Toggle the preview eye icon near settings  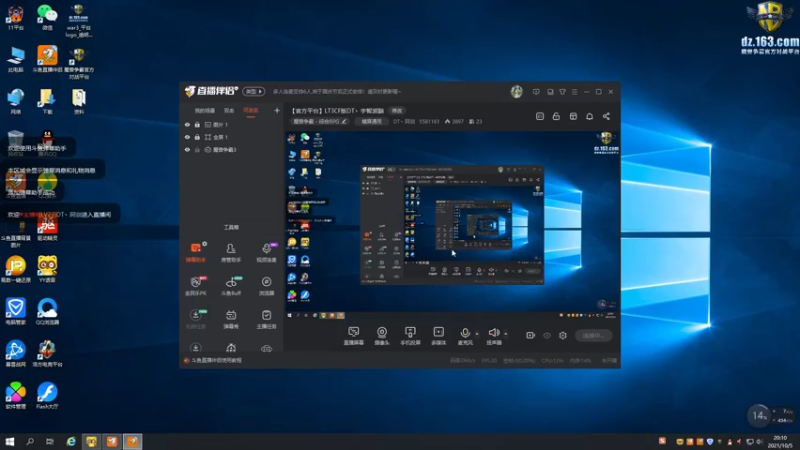pyautogui.click(x=547, y=335)
